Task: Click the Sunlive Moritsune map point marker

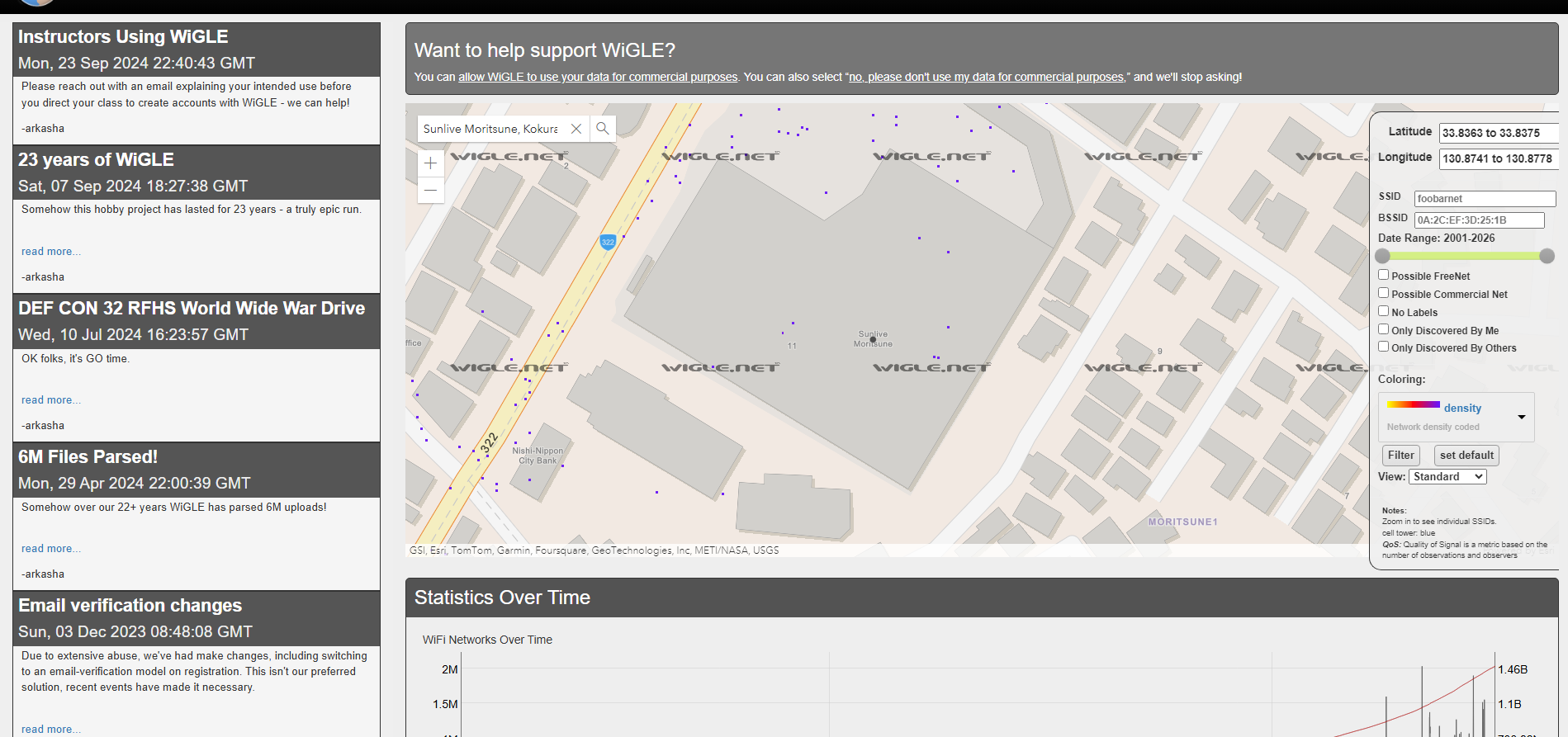Action: tap(873, 339)
